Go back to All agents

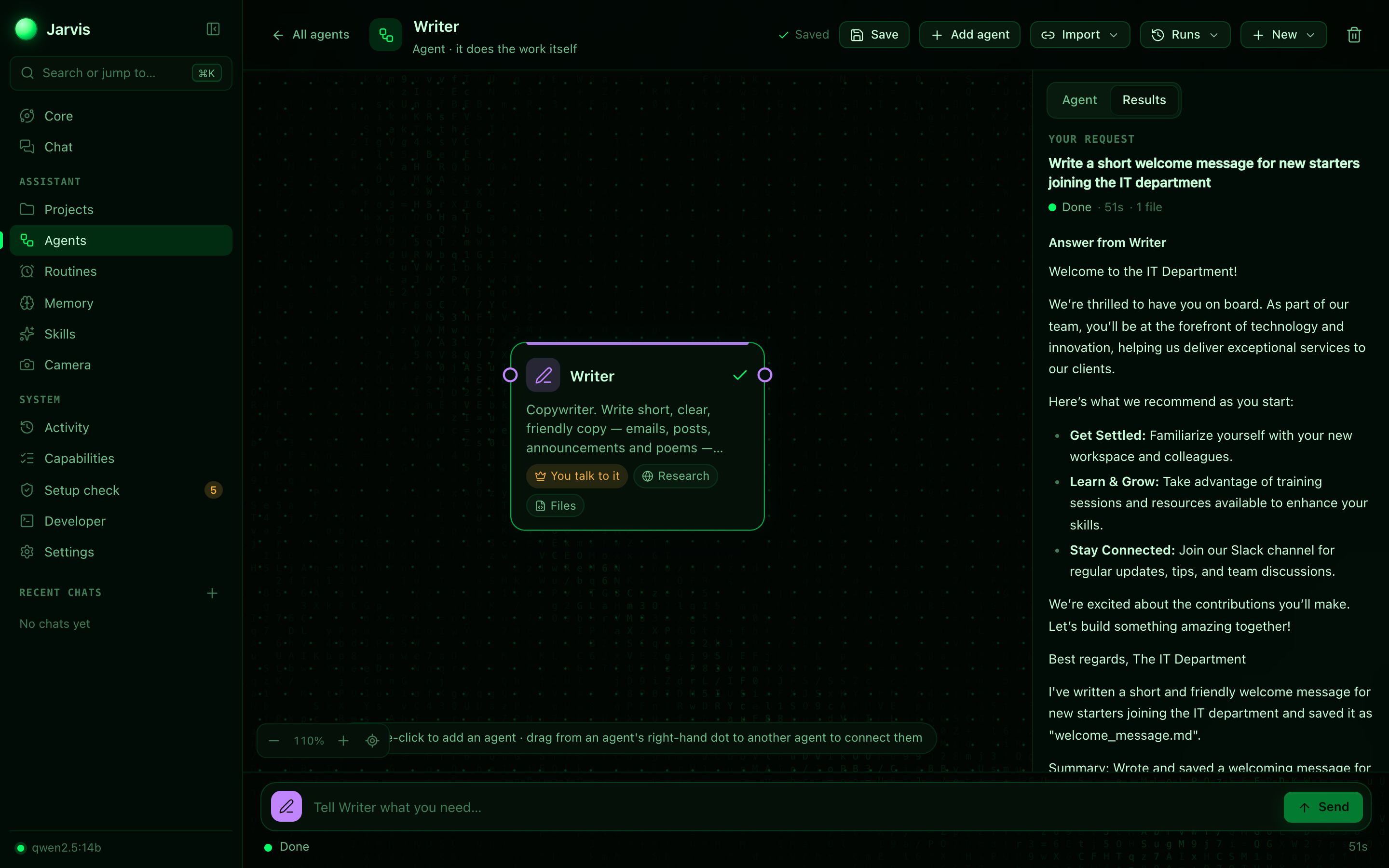311,35
